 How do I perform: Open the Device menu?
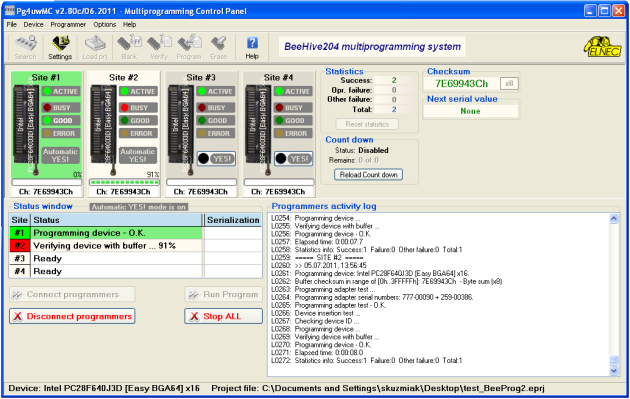33,25
